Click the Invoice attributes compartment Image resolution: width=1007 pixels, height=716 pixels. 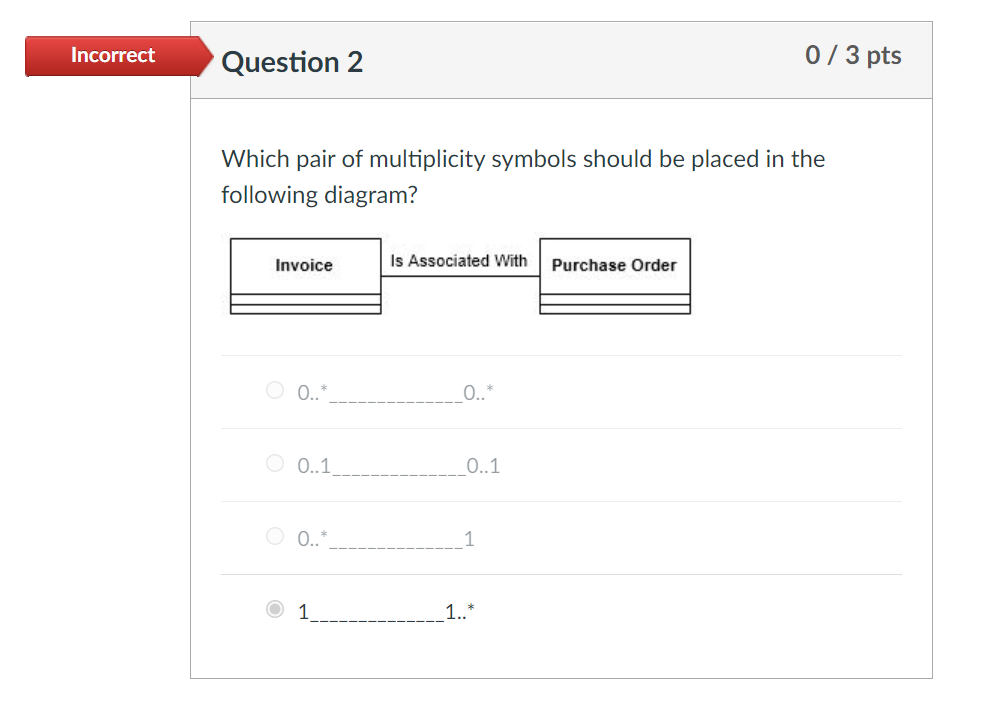click(305, 299)
